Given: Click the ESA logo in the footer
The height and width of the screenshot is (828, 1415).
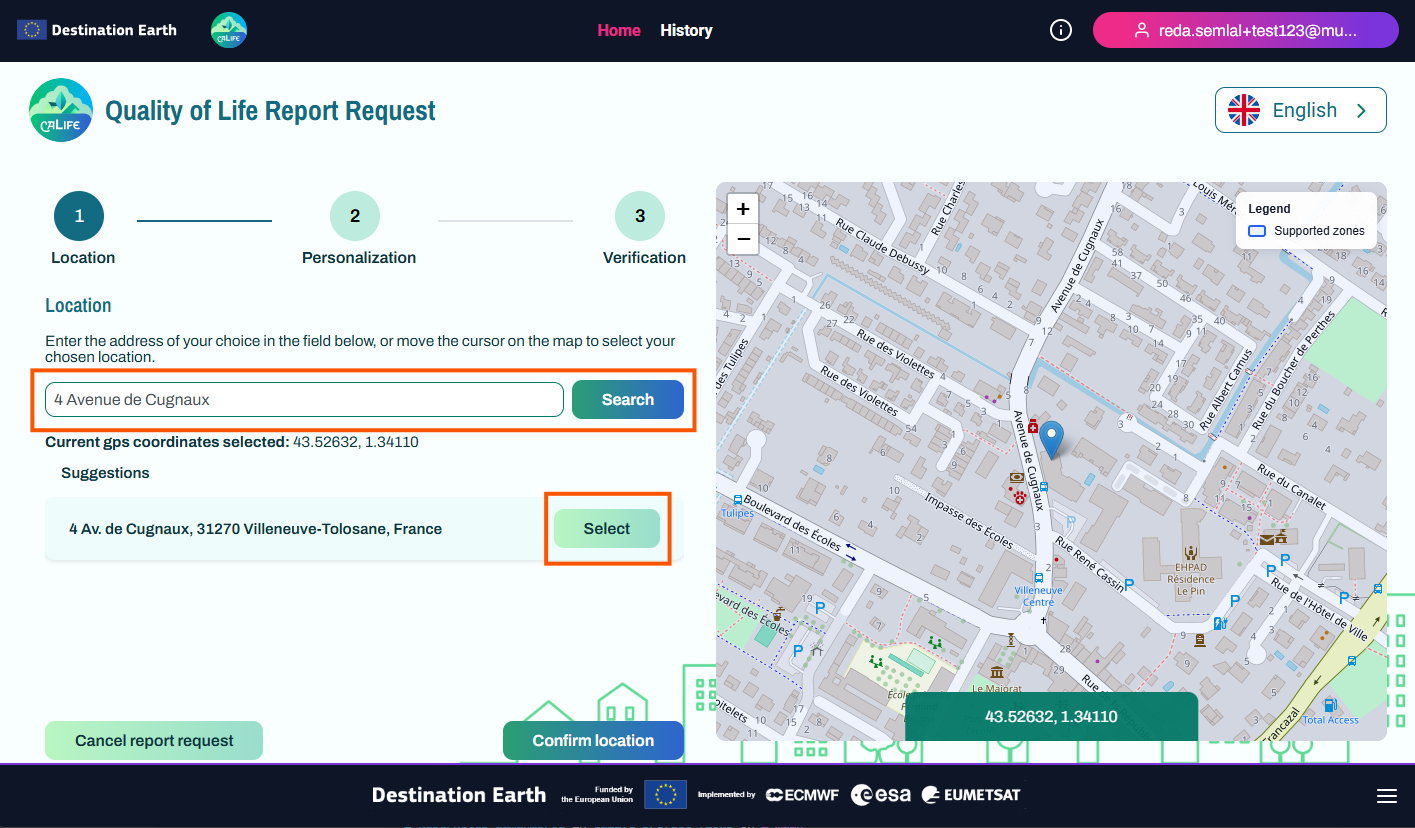Looking at the screenshot, I should (881, 794).
